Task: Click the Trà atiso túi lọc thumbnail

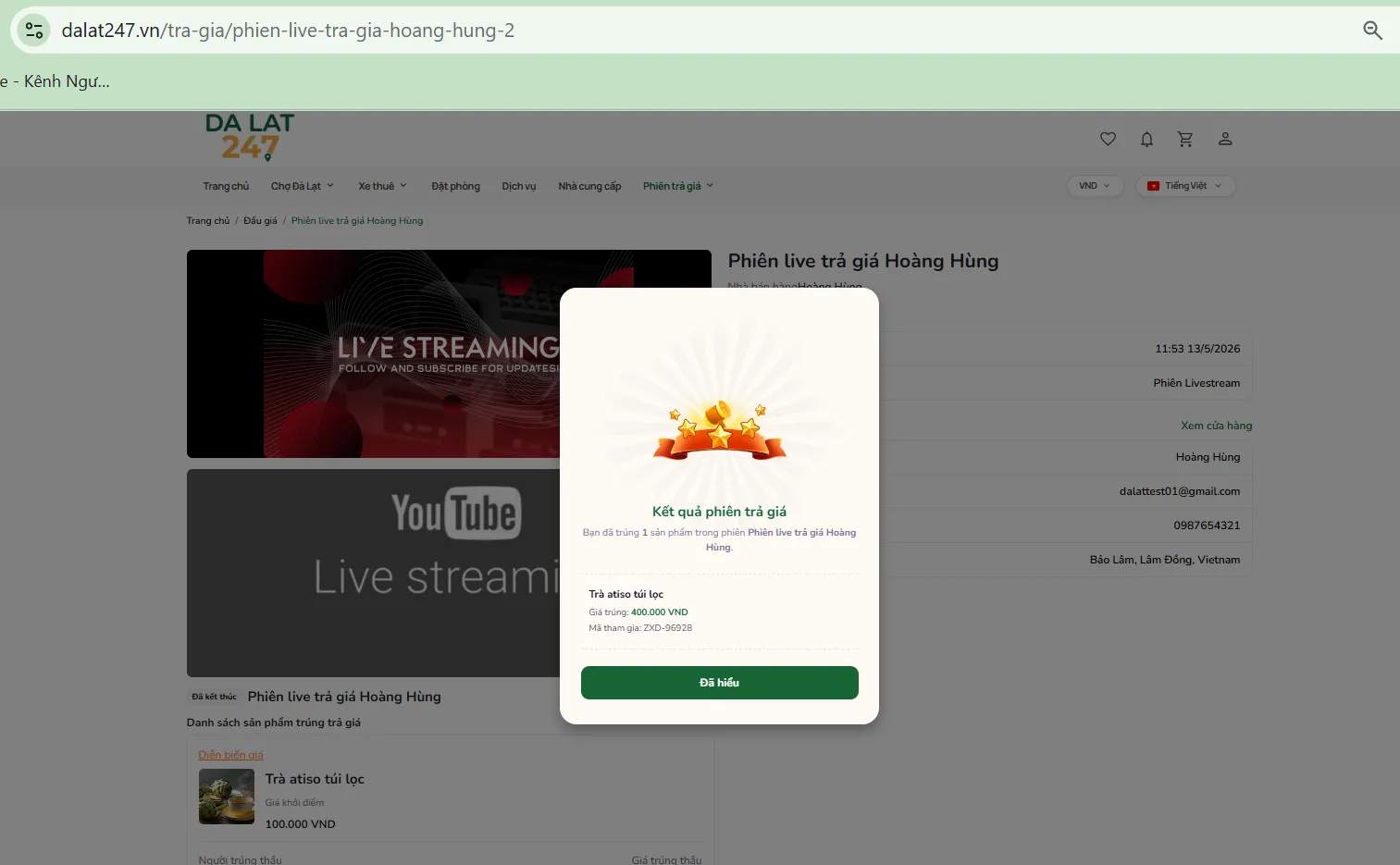Action: point(227,797)
